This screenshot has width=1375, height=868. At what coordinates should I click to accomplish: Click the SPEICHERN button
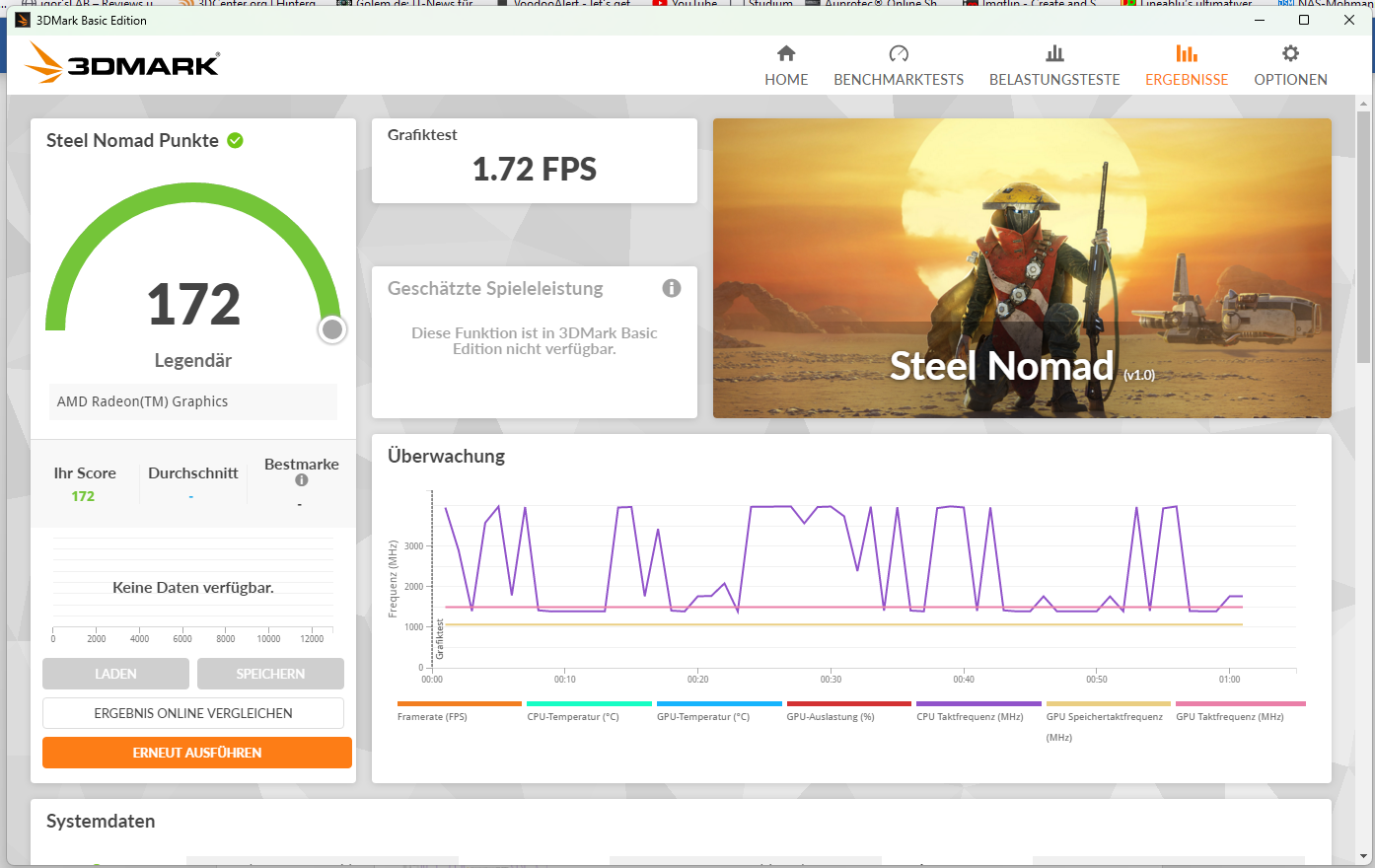click(x=270, y=674)
